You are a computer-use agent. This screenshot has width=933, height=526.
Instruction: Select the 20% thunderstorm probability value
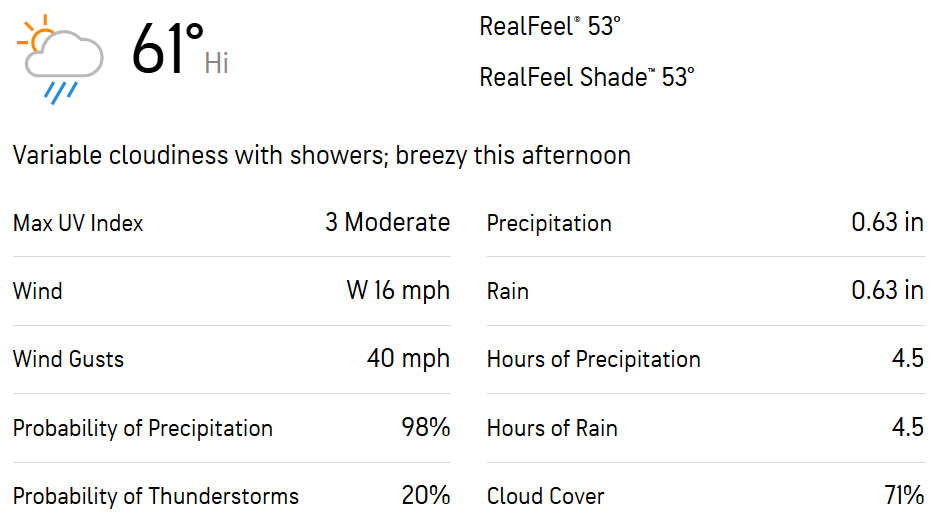point(425,495)
